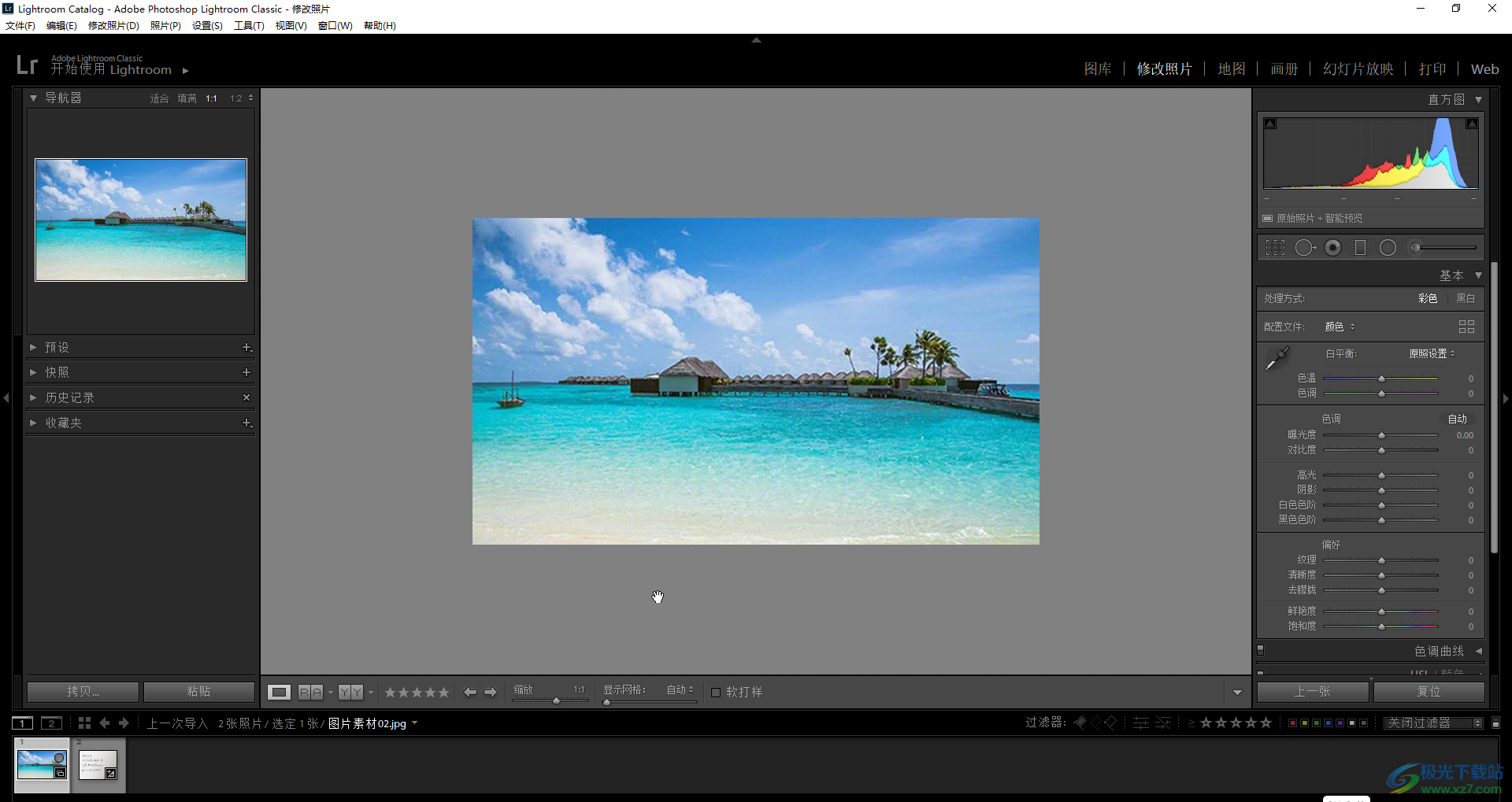Enable the 软打样 soft proofing checkbox
Viewport: 1512px width, 802px height.
[x=716, y=693]
